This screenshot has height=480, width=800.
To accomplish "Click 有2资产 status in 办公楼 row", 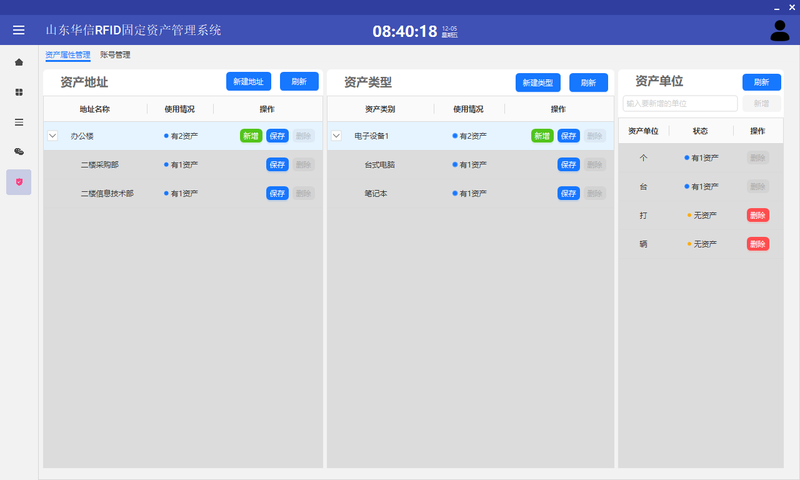I will click(181, 136).
